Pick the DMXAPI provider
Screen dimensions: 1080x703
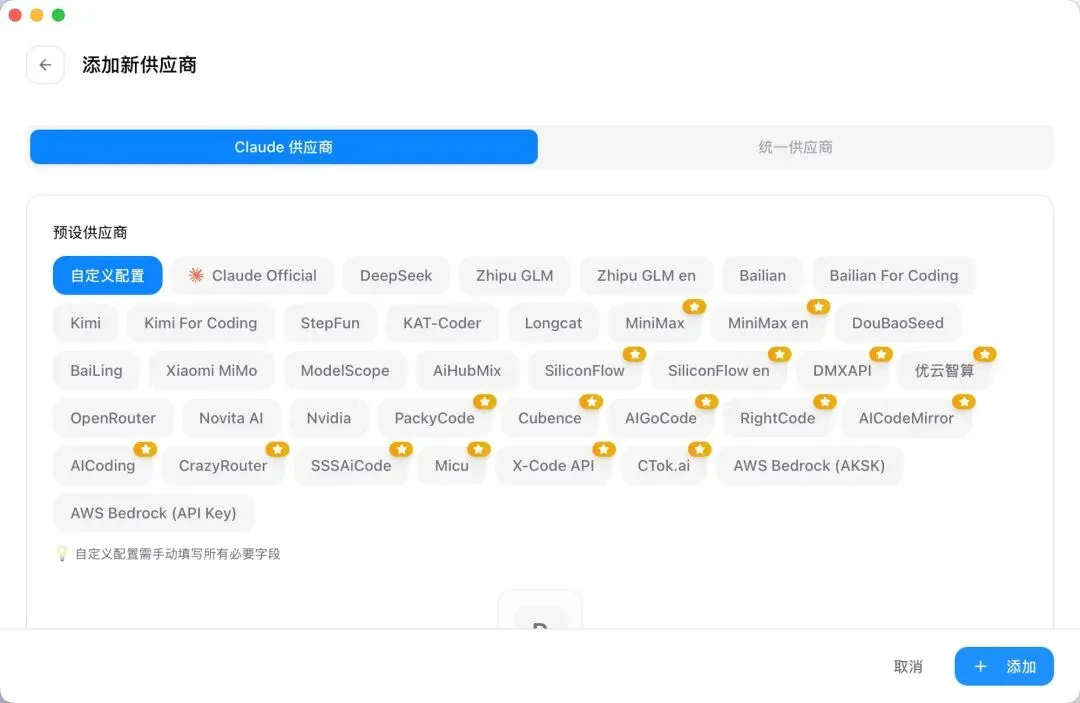(x=842, y=370)
